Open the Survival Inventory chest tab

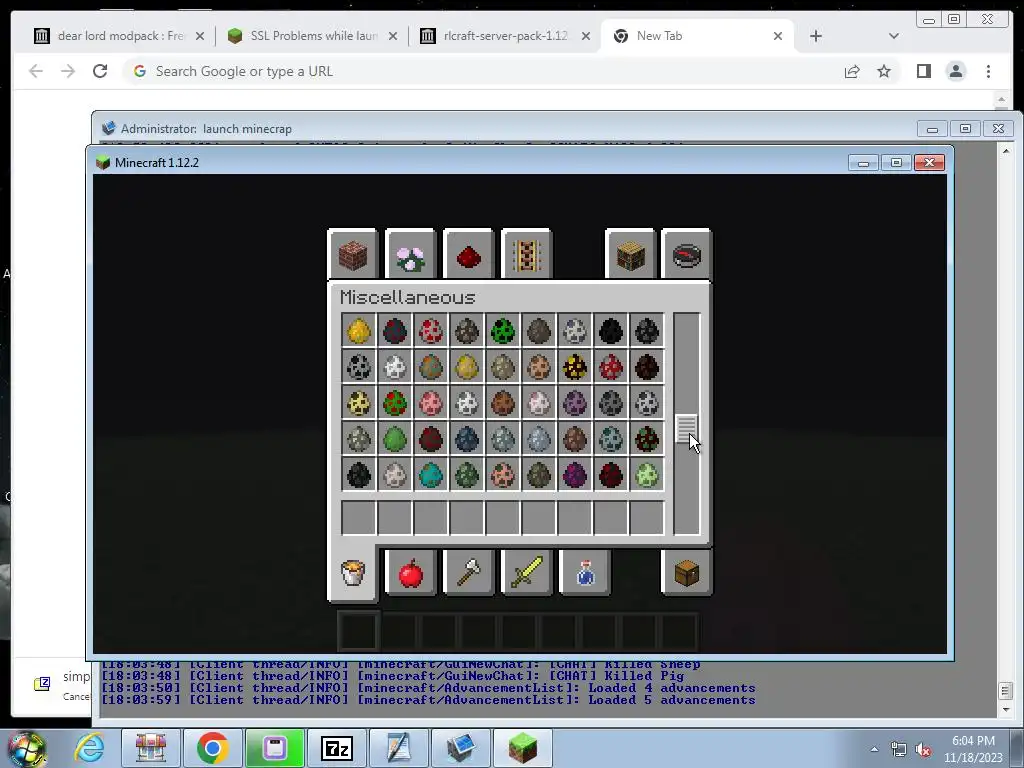pos(686,573)
